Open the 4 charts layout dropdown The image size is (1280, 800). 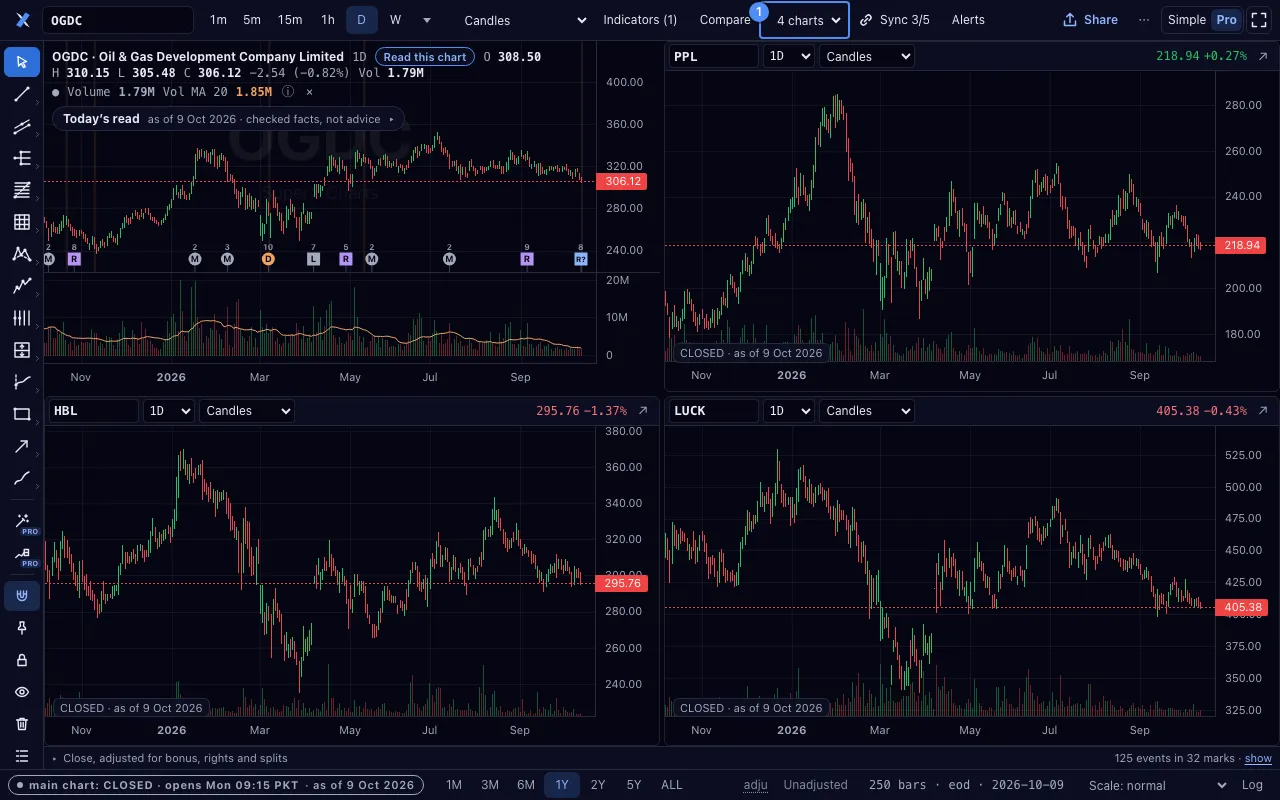[804, 20]
